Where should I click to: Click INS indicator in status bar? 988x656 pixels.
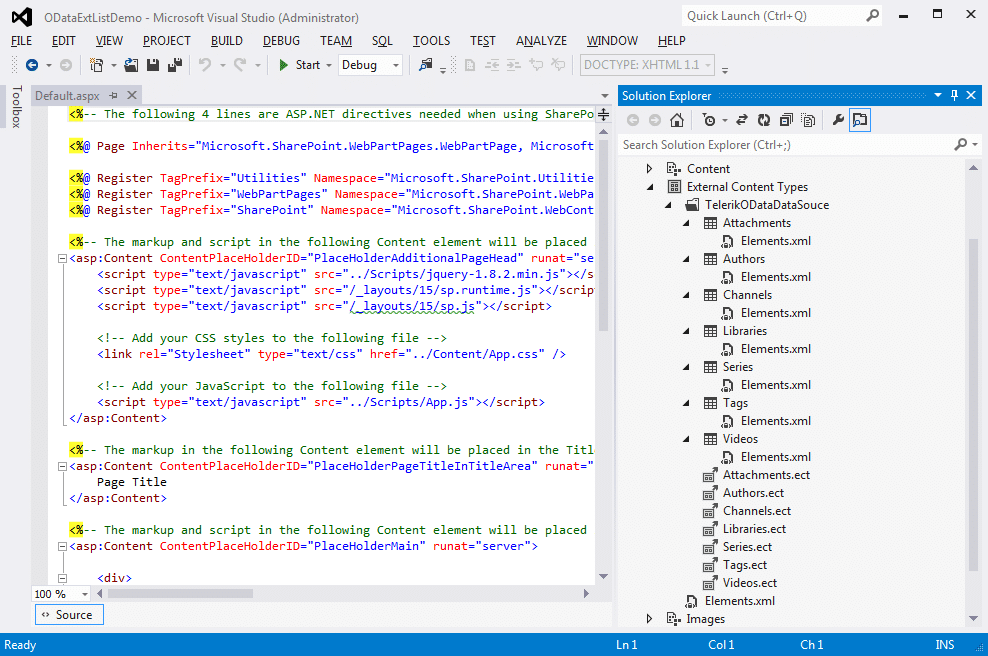(x=945, y=645)
